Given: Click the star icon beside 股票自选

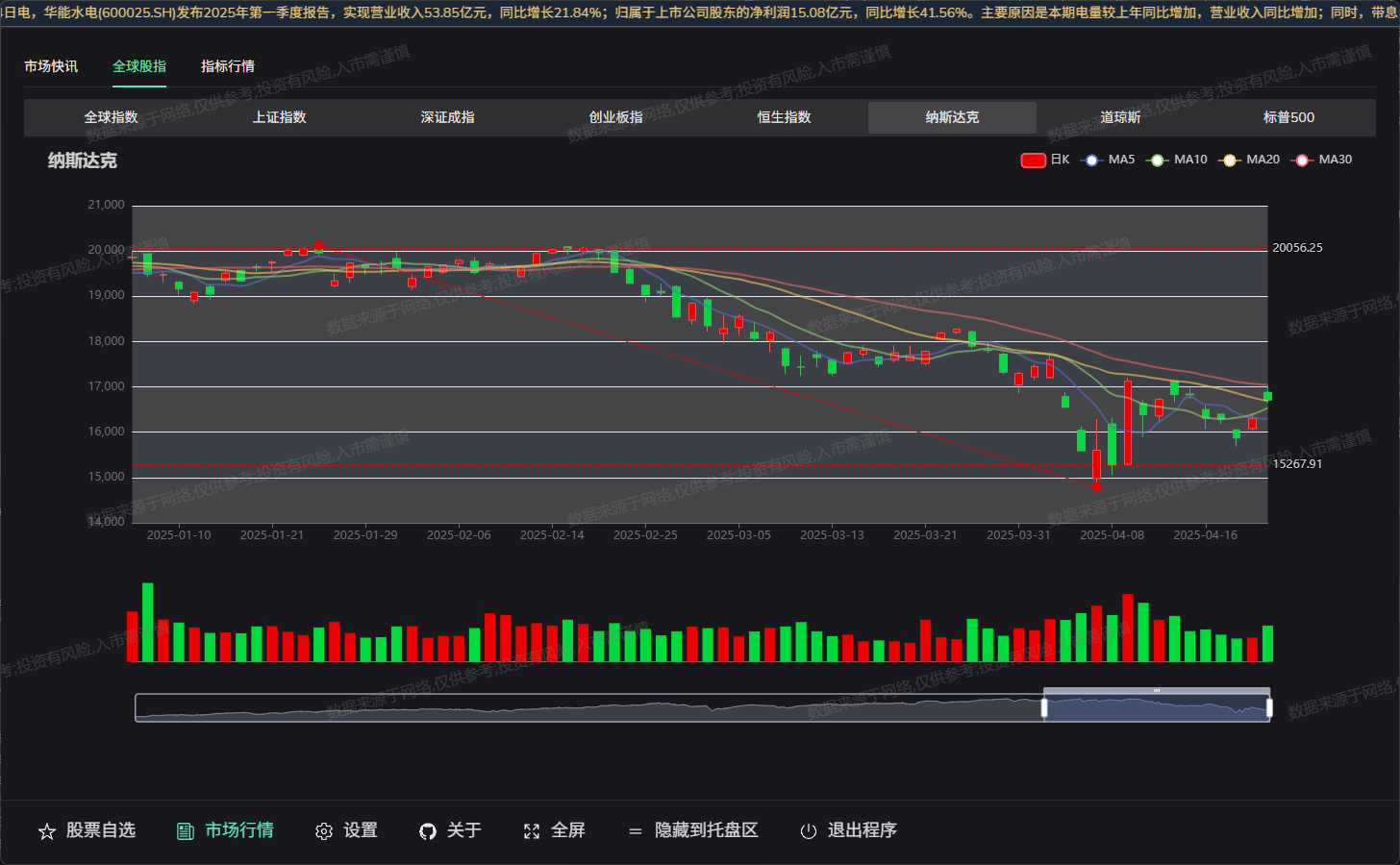Looking at the screenshot, I should (x=47, y=831).
